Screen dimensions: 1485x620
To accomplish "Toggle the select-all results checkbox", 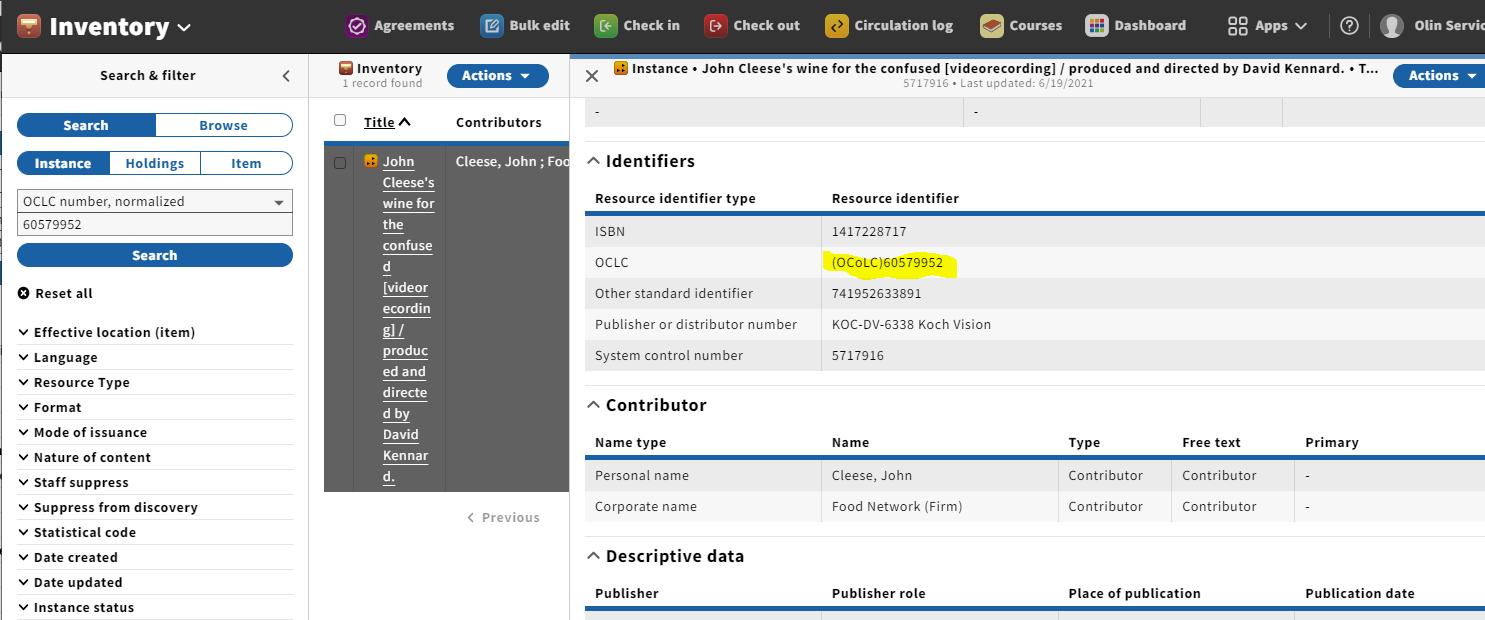I will [340, 121].
